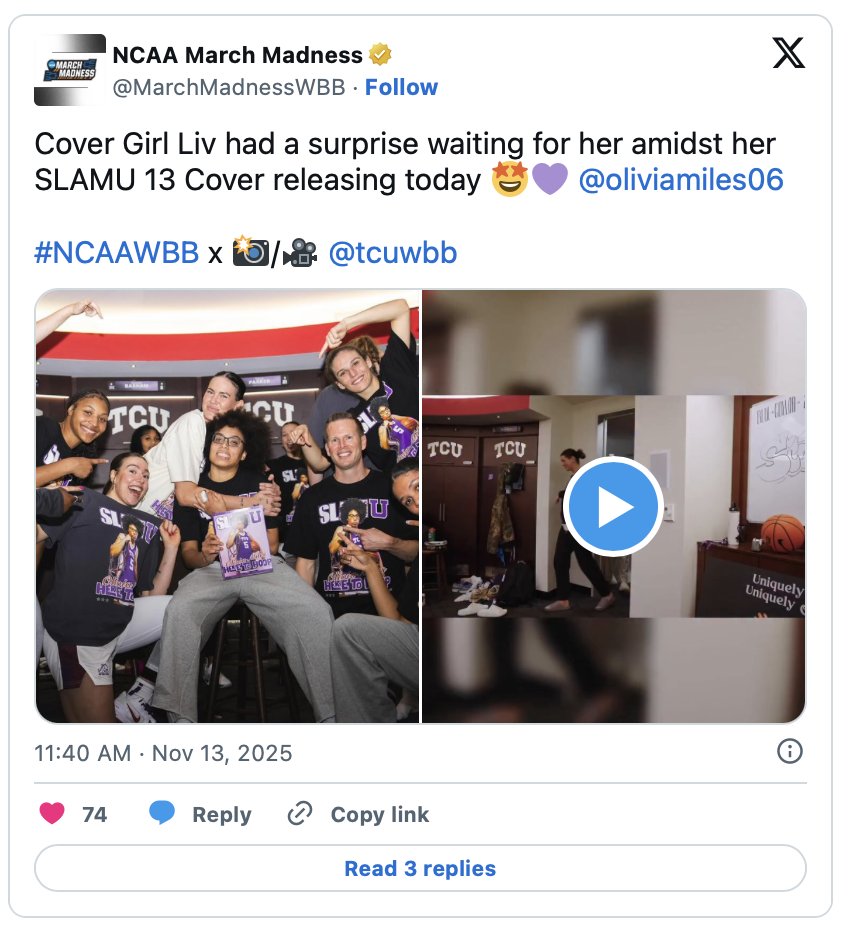Image resolution: width=846 pixels, height=932 pixels.
Task: Click the blue reply bubble icon
Action: (x=162, y=814)
